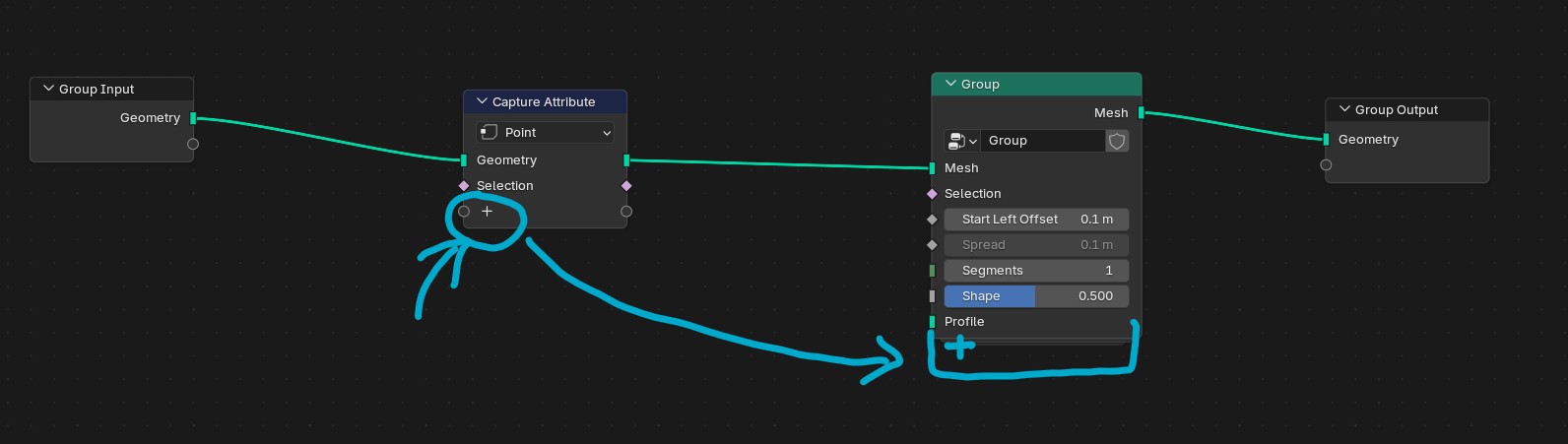
Task: Click the Group node Mesh output socket
Action: coord(1142,112)
